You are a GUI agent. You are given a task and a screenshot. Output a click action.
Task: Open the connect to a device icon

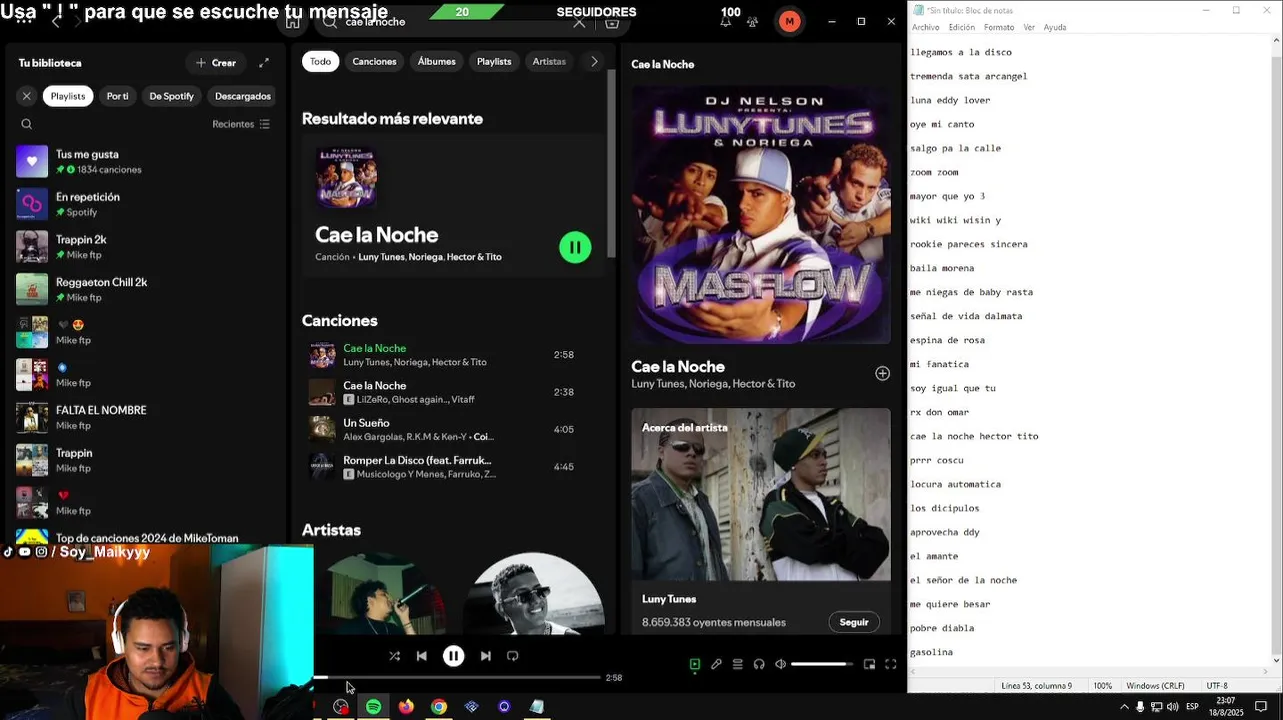point(759,664)
